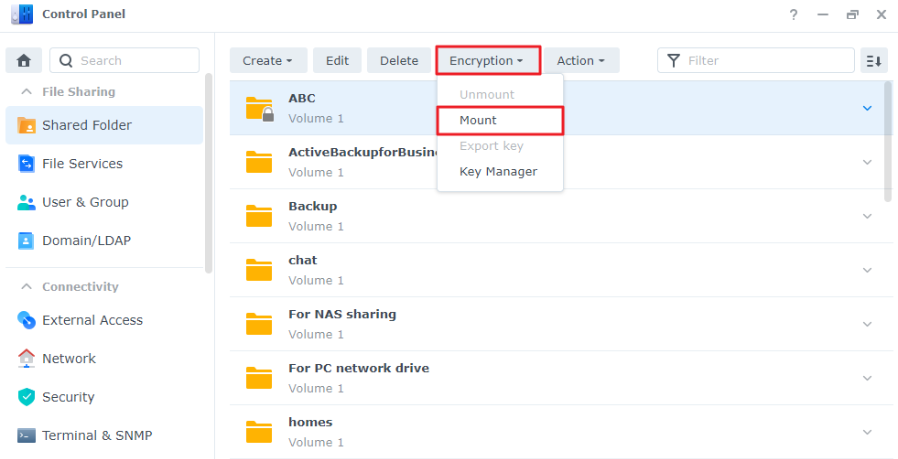Image resolution: width=898 pixels, height=459 pixels.
Task: Go to Domain/LDAP settings
Action: 104,241
